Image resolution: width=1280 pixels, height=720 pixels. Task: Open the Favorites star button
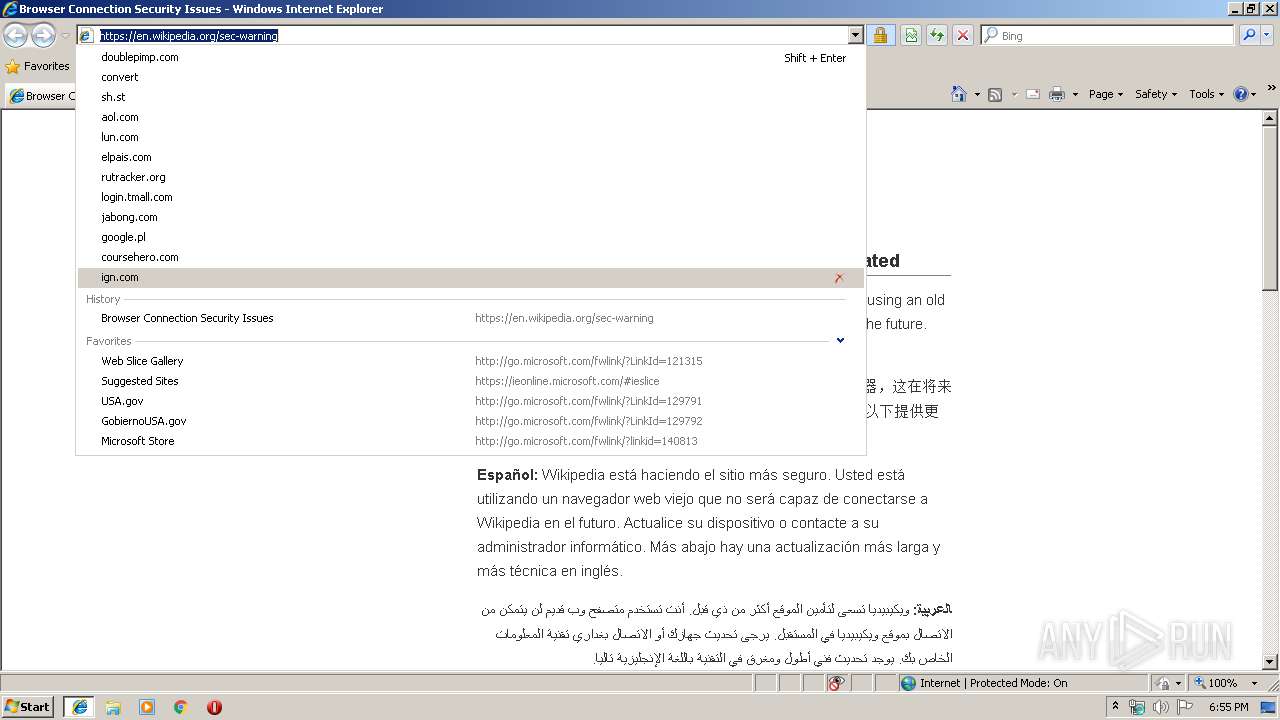click(x=38, y=66)
